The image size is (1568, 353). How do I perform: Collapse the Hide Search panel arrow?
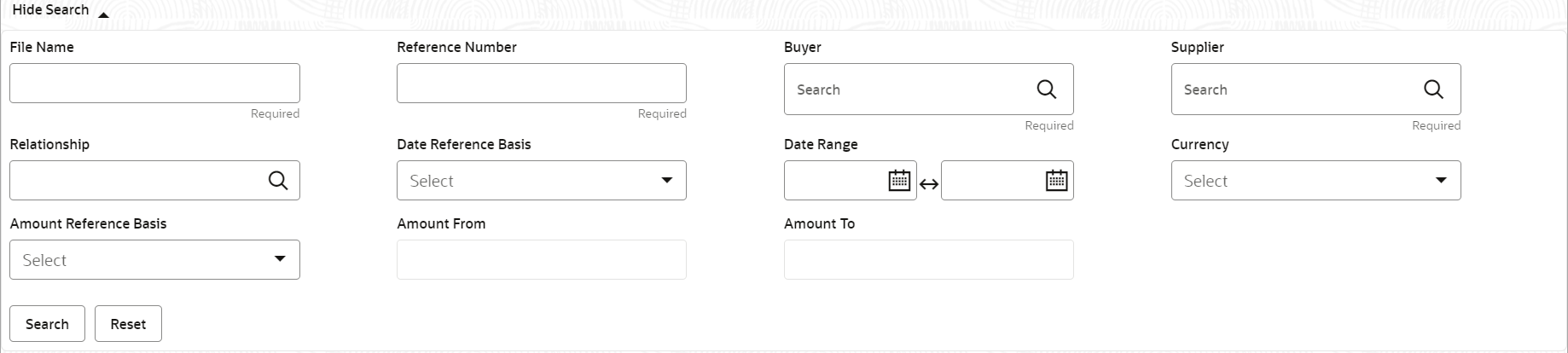click(103, 14)
